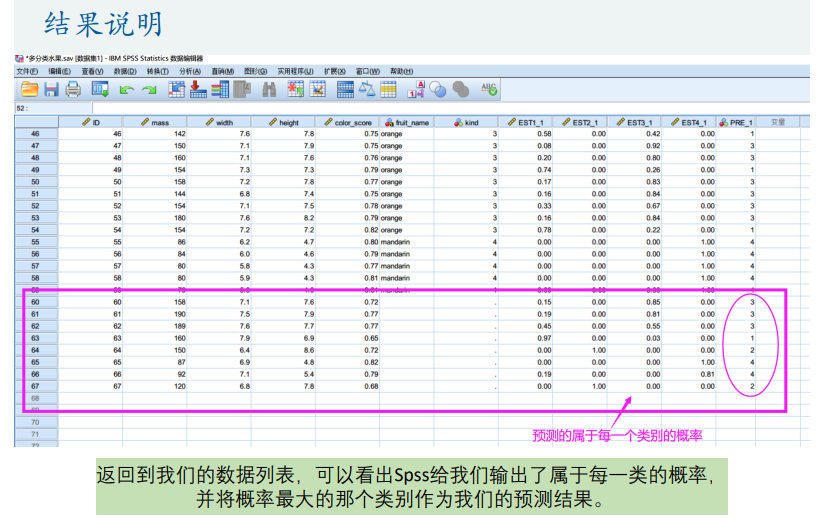Click the Value Labels toolbar icon
Screen dimensions: 826x518
(416, 90)
